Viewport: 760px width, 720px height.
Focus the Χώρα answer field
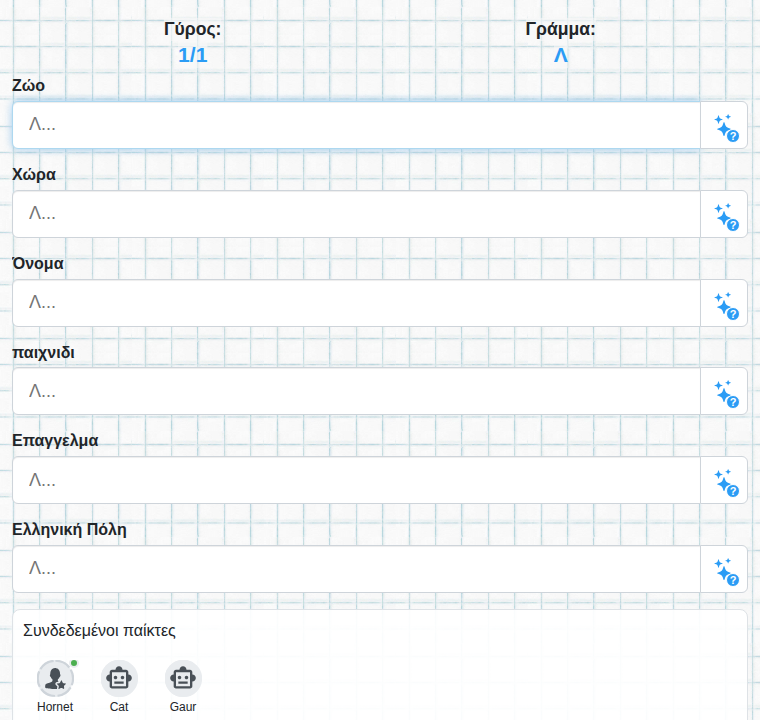point(357,214)
